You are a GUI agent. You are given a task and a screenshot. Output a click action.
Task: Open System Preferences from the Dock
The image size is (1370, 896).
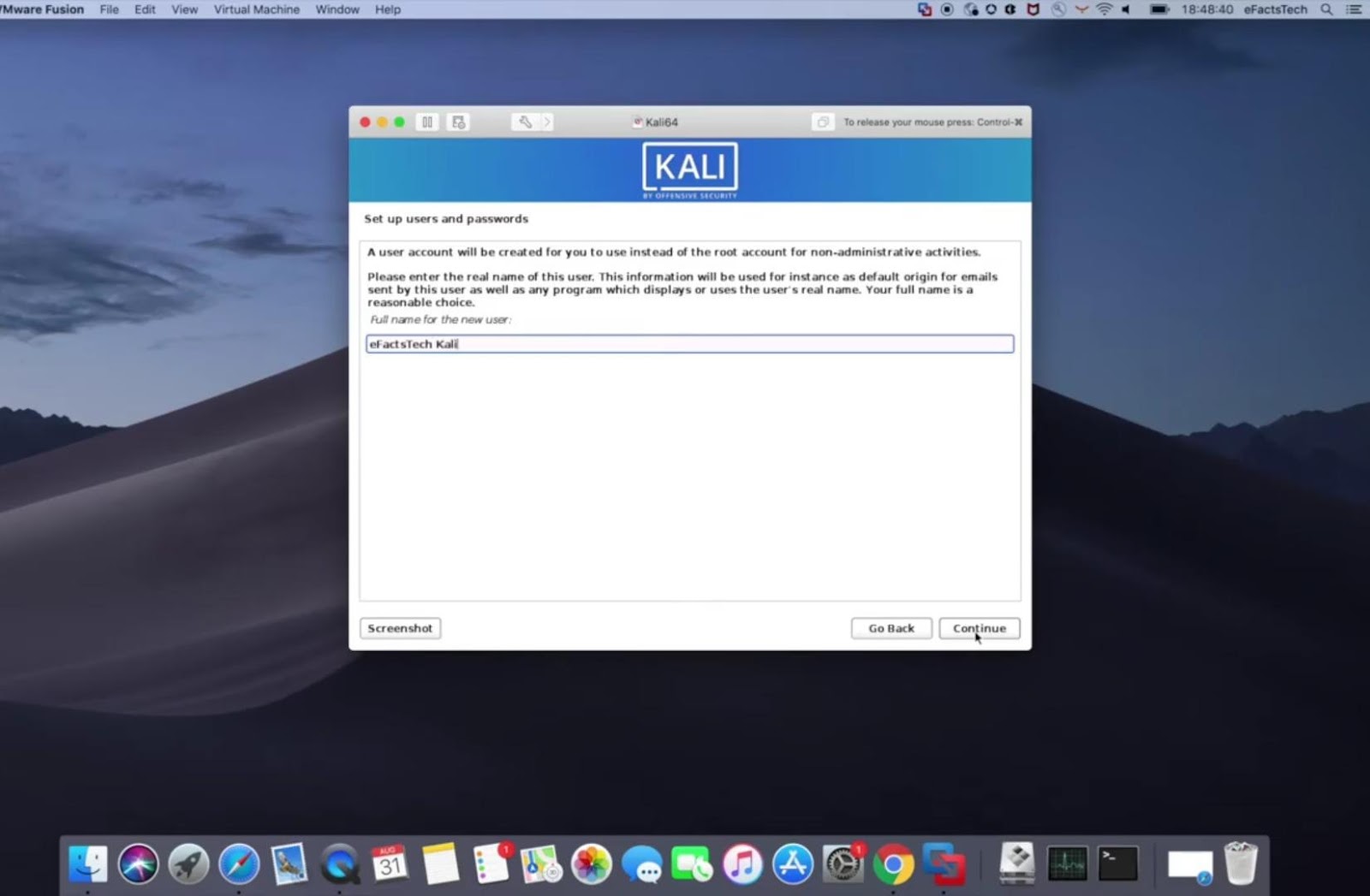coord(843,863)
